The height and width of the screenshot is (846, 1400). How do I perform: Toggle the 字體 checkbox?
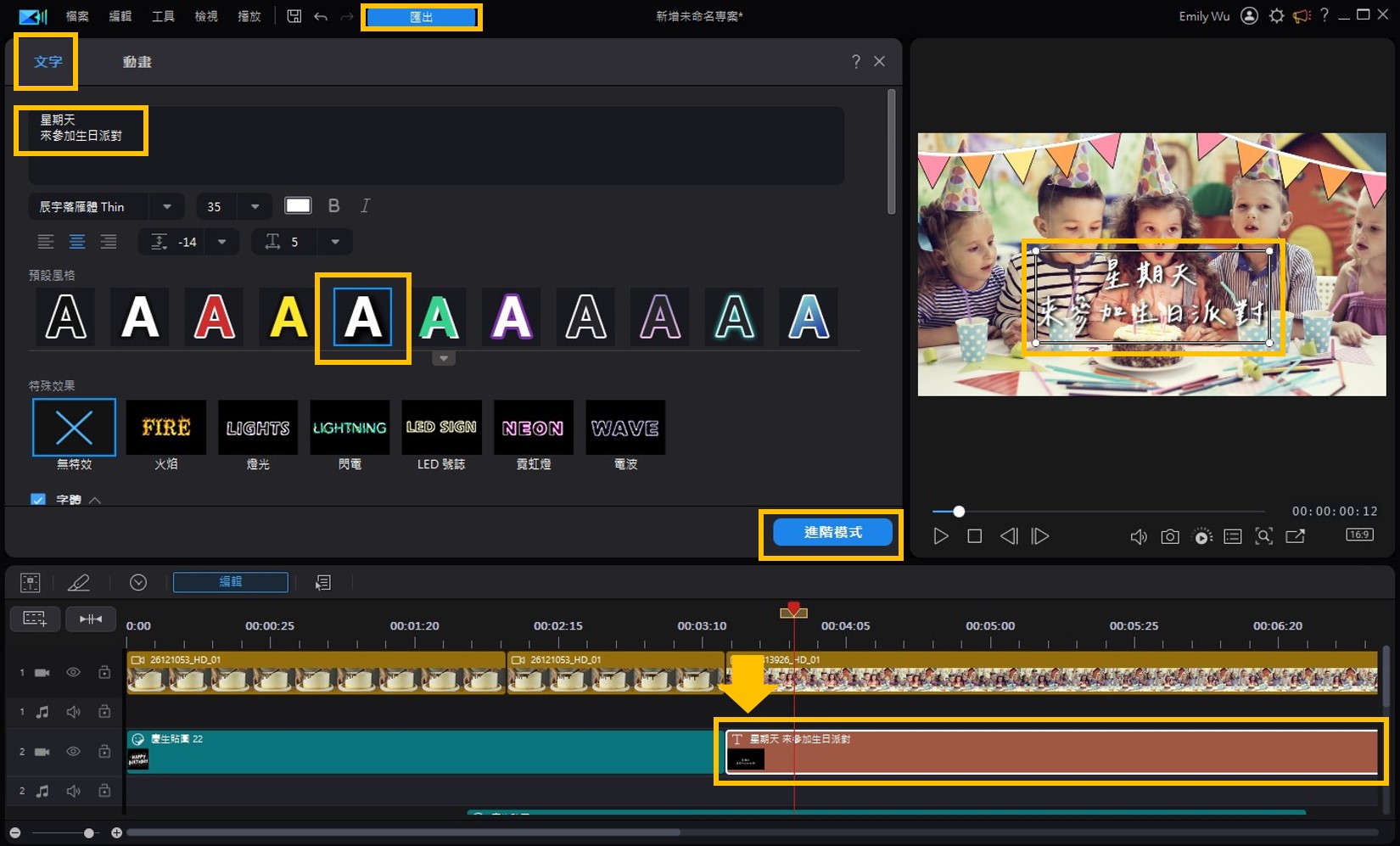[38, 500]
